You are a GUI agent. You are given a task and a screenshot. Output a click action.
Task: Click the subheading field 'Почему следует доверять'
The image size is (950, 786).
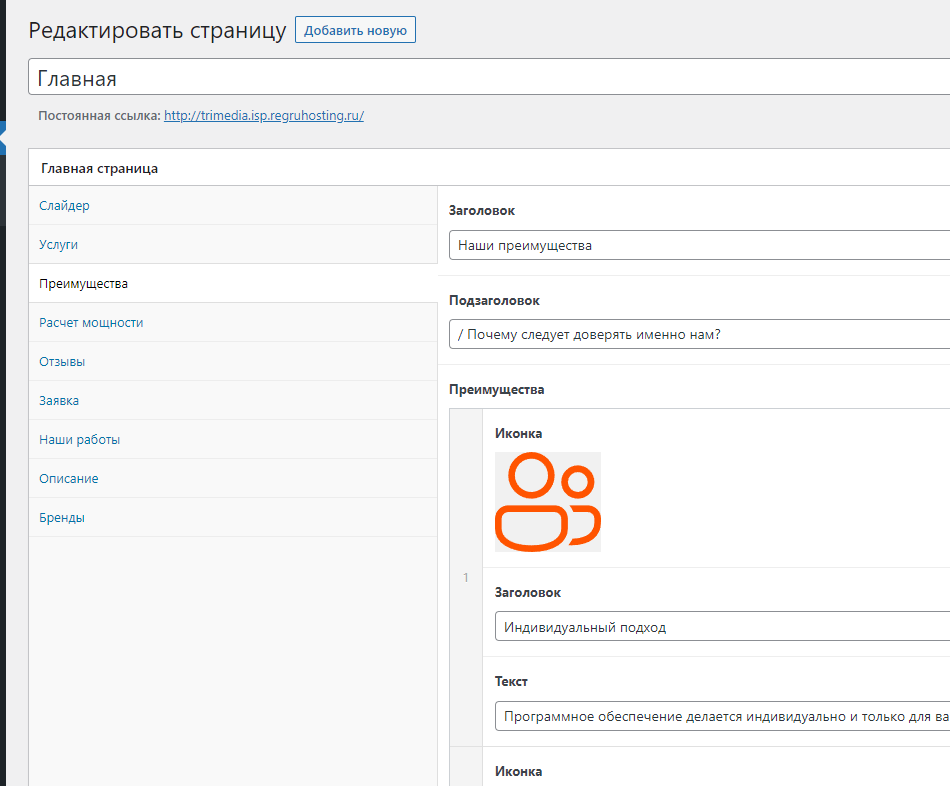(699, 335)
